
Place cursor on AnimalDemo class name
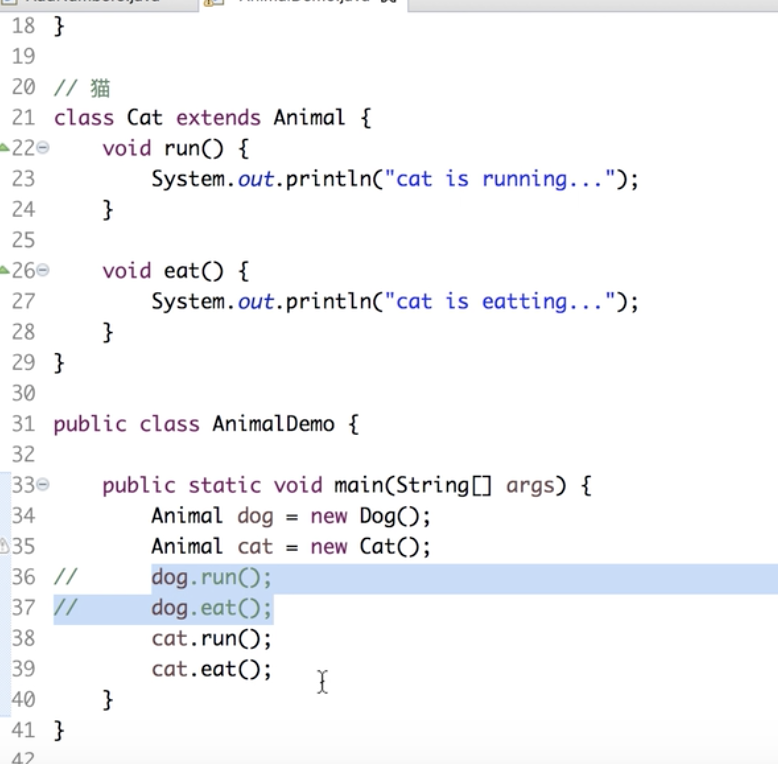pos(272,424)
